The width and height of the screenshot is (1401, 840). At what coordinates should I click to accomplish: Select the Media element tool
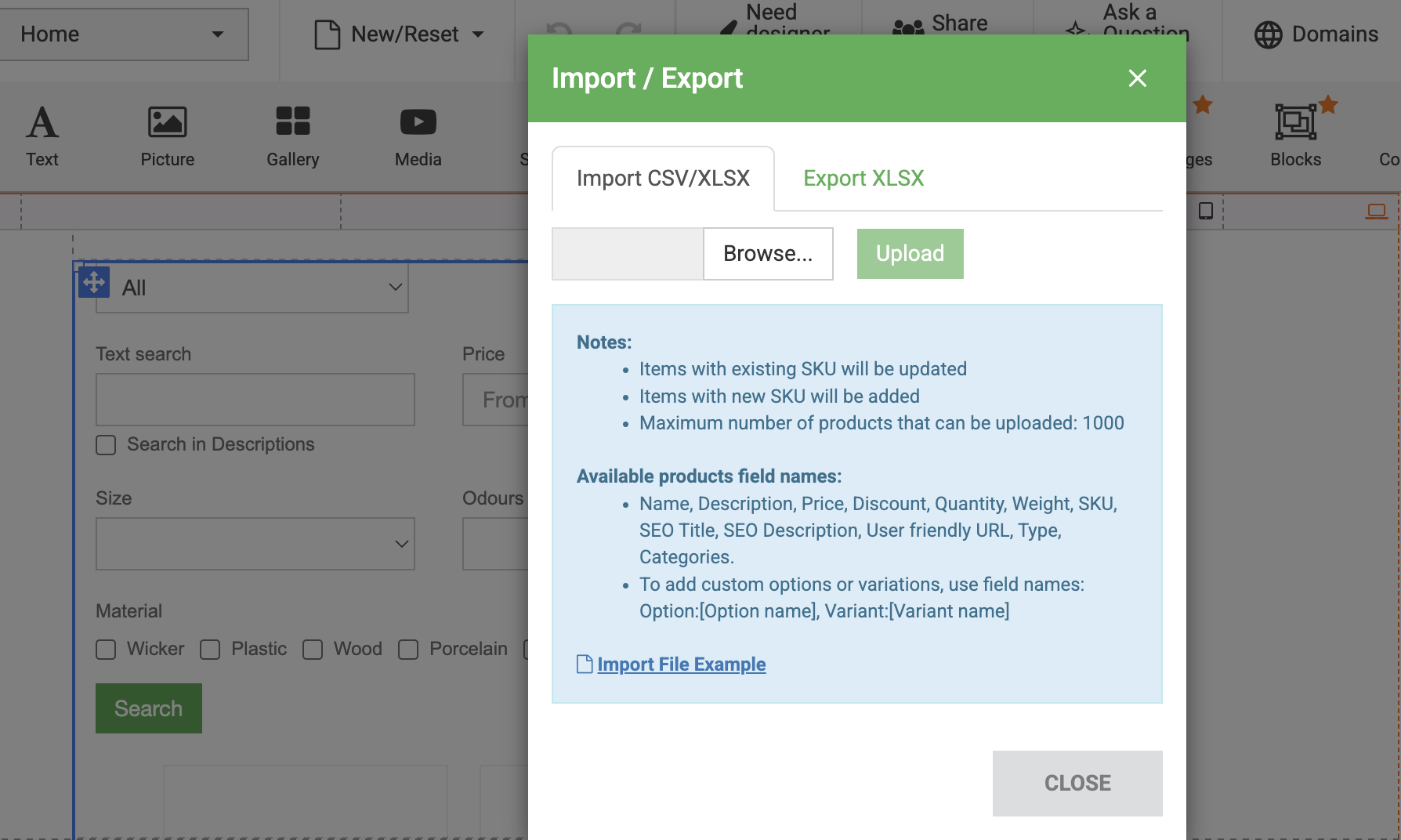418,137
